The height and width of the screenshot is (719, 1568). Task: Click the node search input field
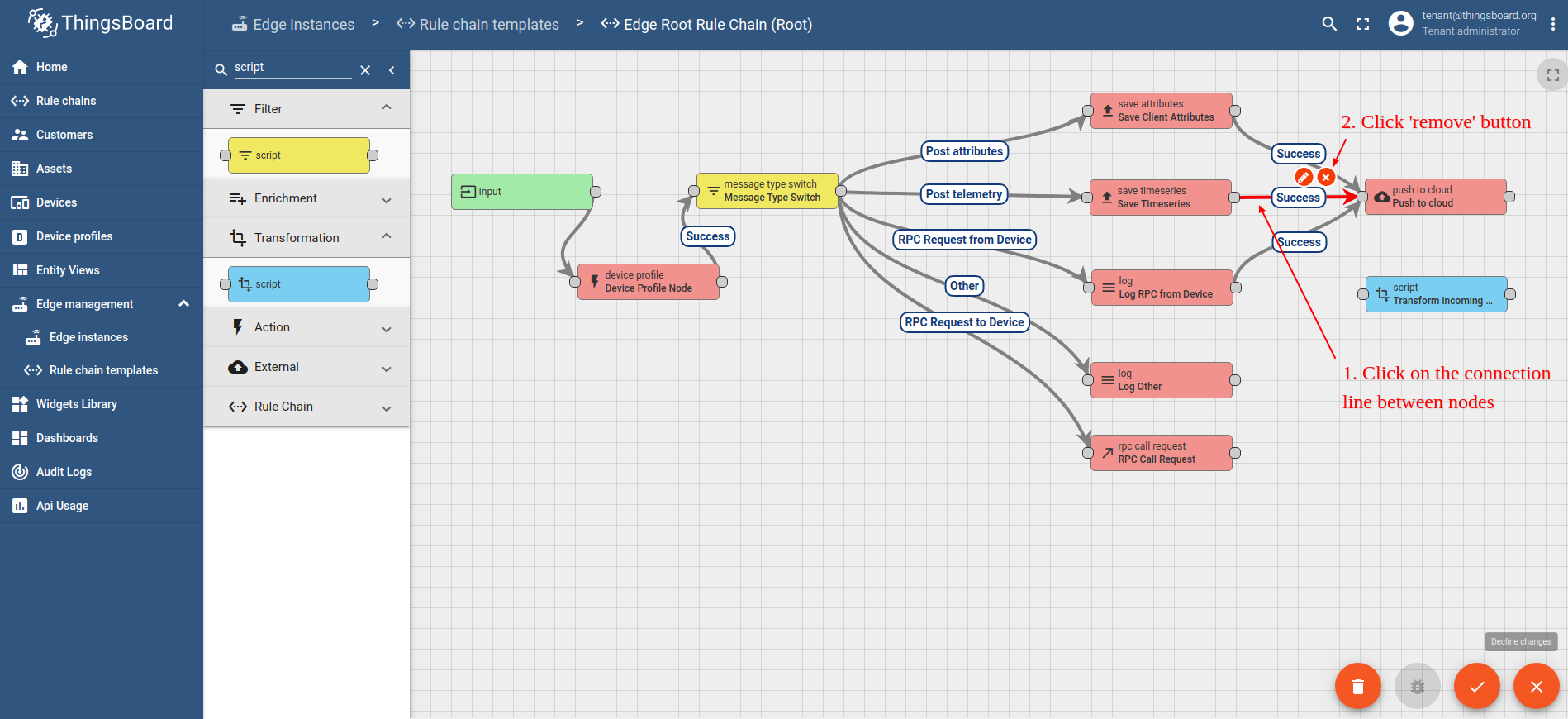[x=292, y=68]
